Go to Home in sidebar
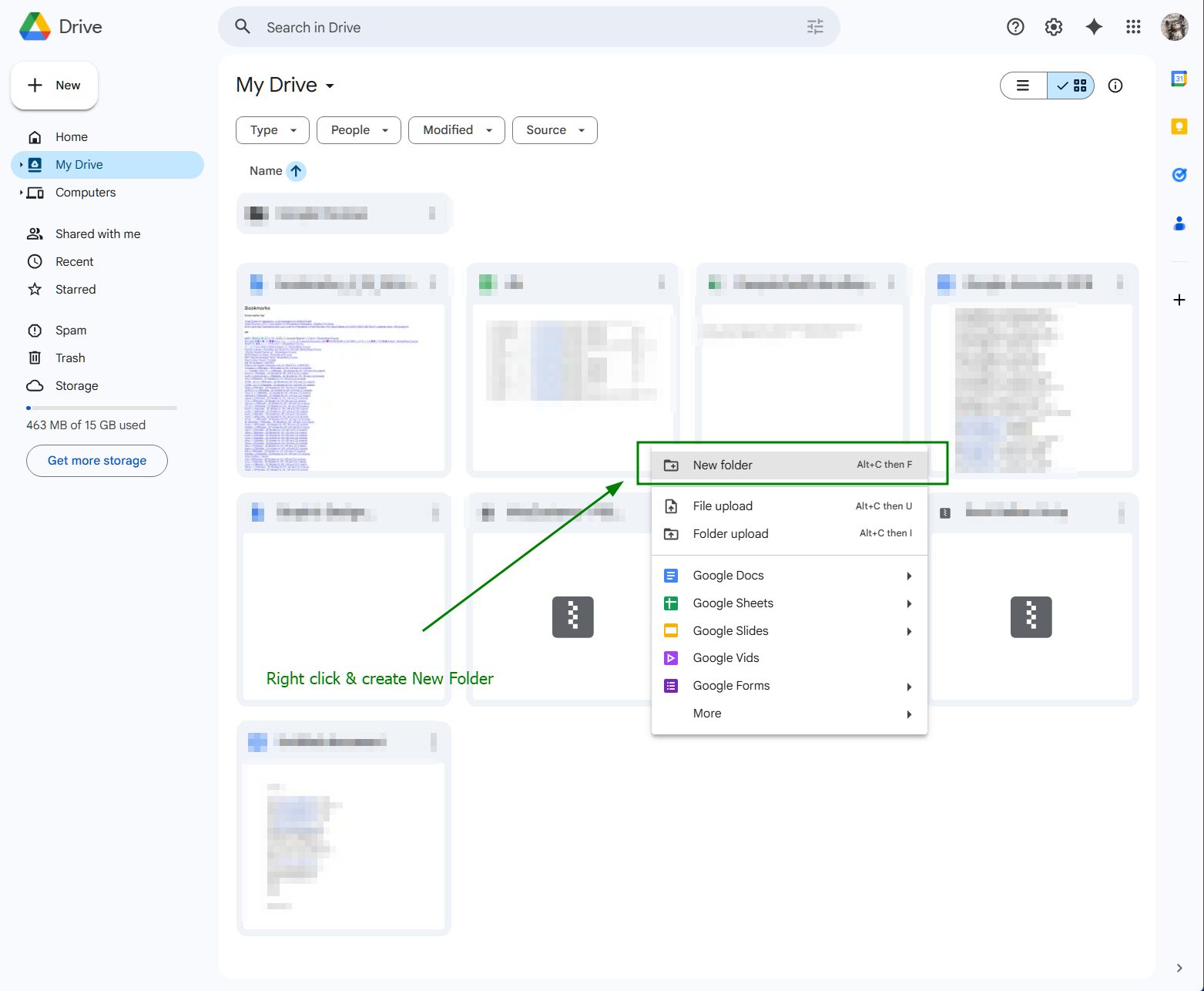The width and height of the screenshot is (1204, 991). [x=108, y=137]
